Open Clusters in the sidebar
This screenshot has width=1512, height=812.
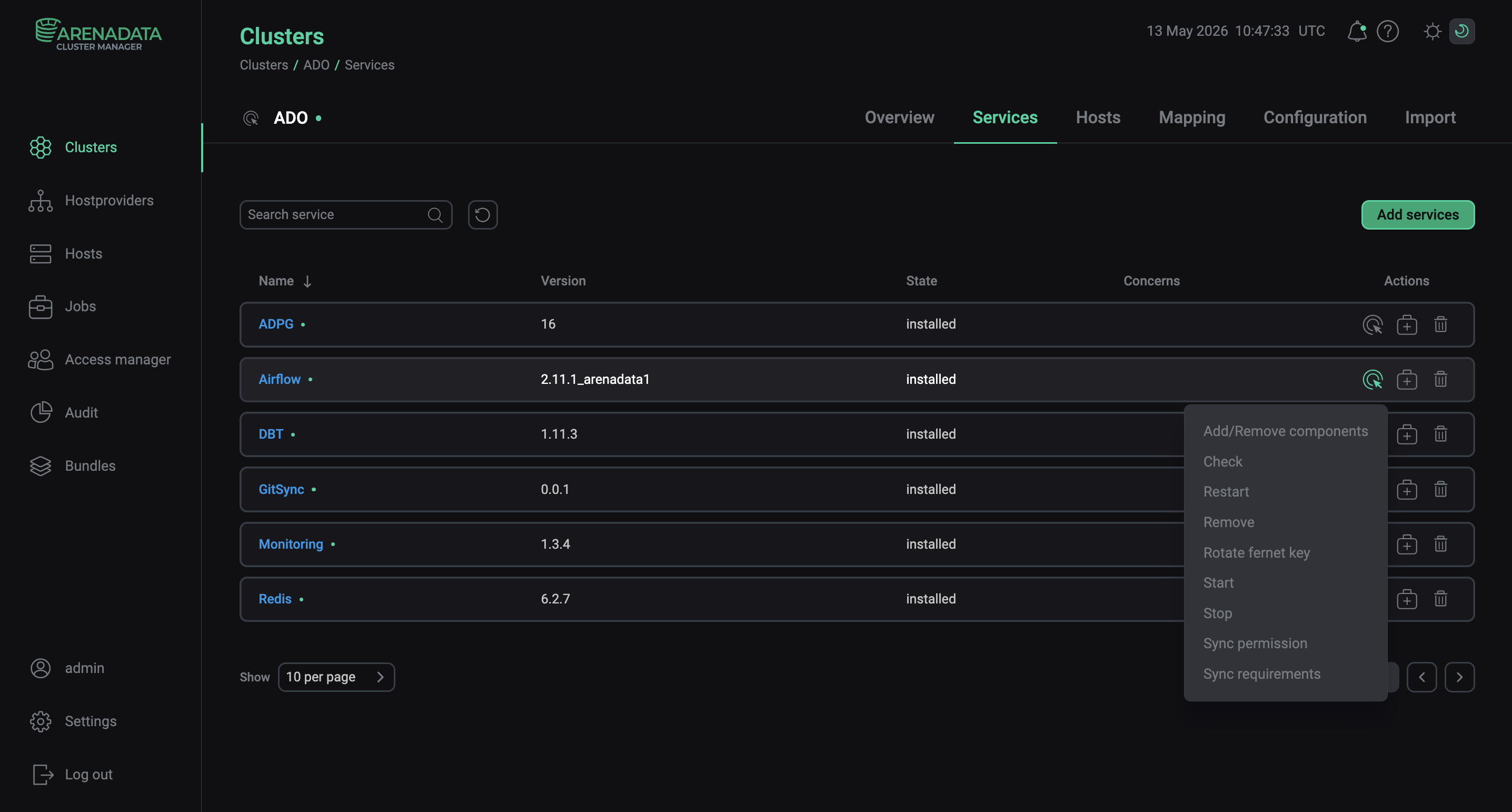[91, 147]
